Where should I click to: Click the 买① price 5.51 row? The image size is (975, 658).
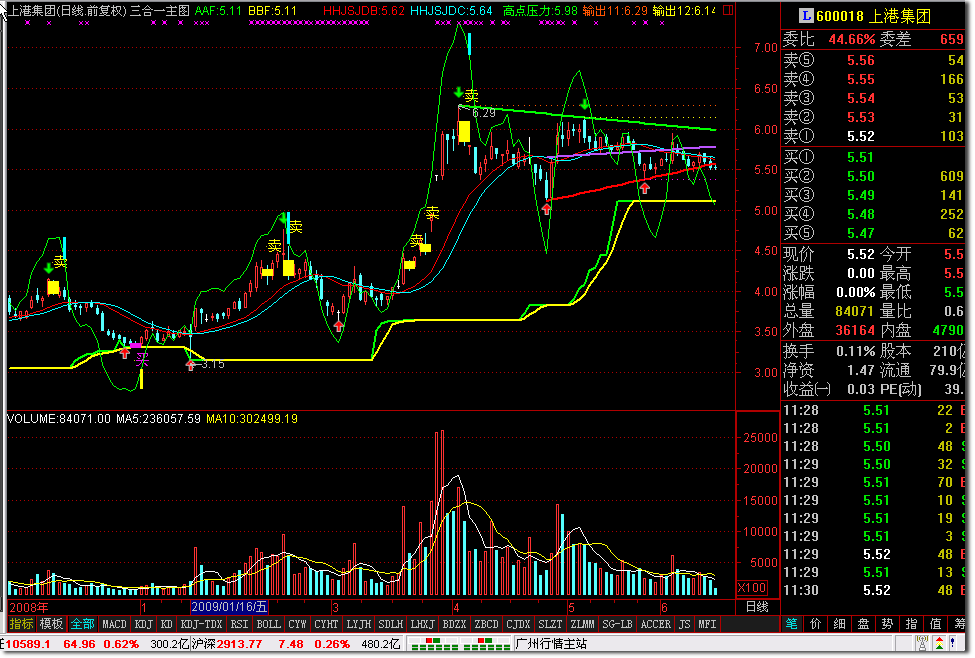[x=873, y=157]
